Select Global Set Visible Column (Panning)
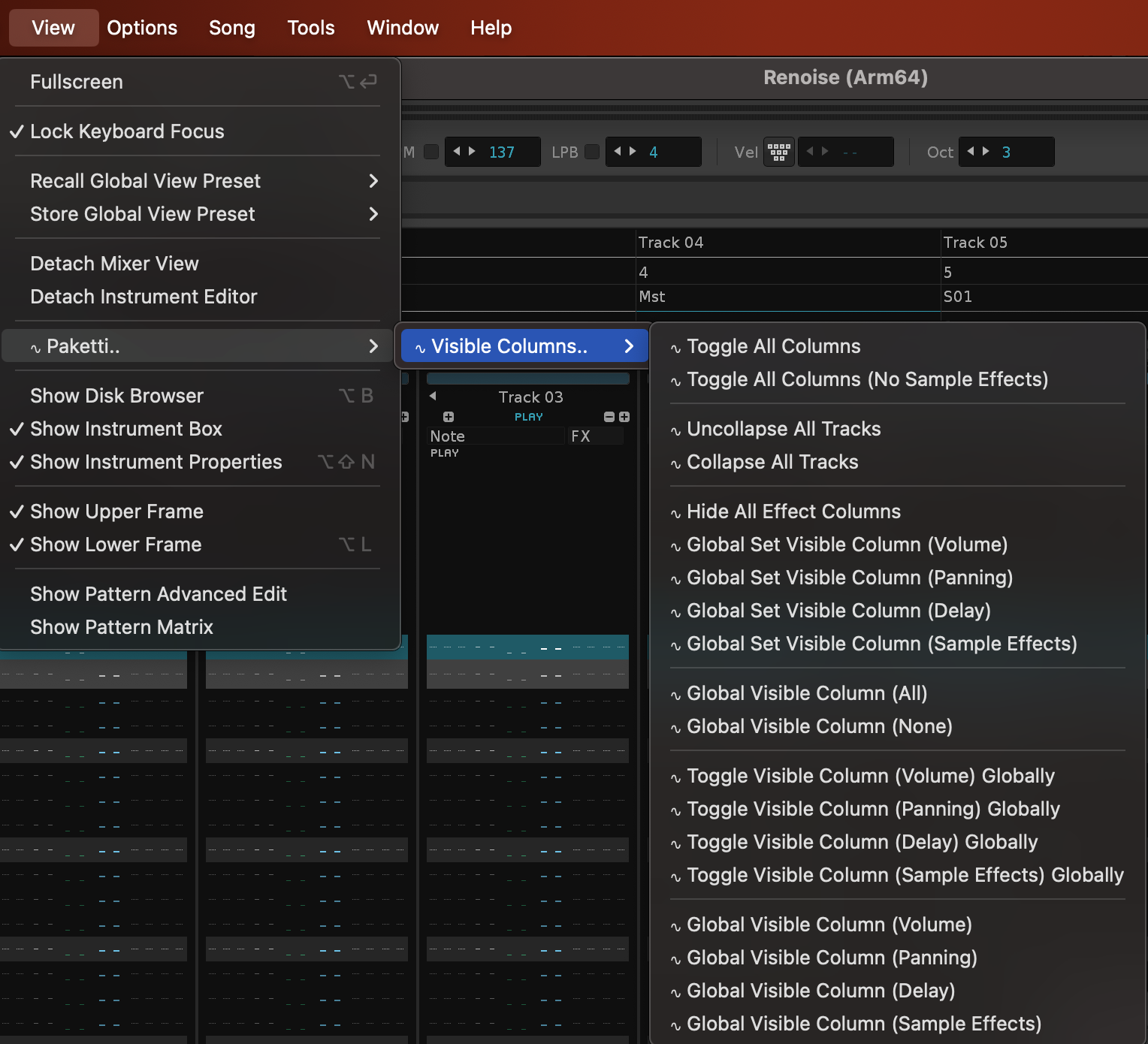This screenshot has width=1148, height=1044. tap(898, 578)
